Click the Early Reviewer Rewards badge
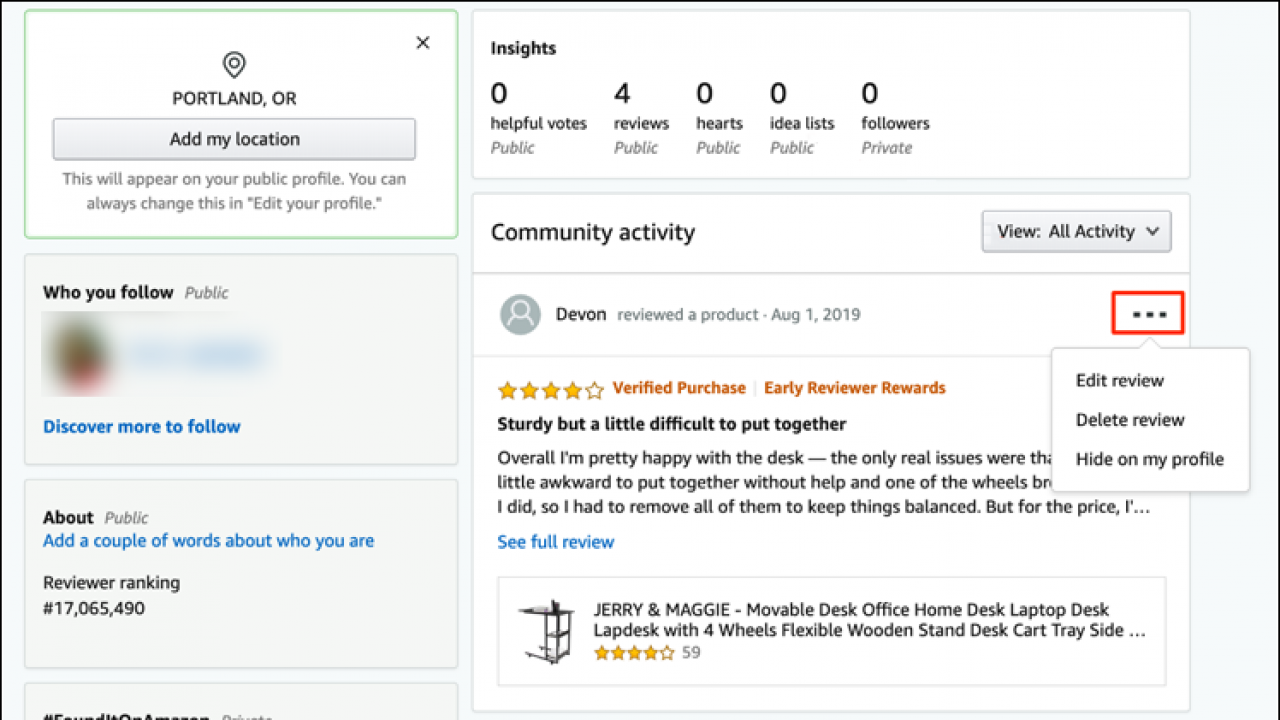The width and height of the screenshot is (1280, 720). pos(855,388)
